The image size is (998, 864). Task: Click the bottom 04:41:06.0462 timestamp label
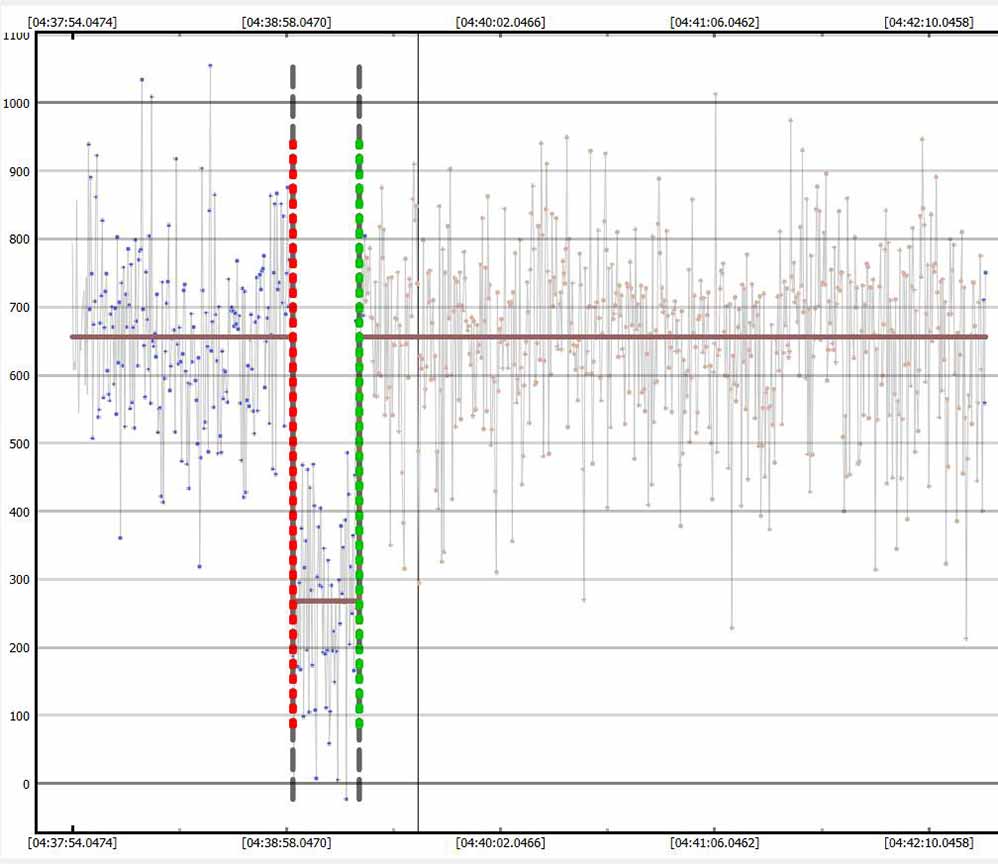(715, 843)
